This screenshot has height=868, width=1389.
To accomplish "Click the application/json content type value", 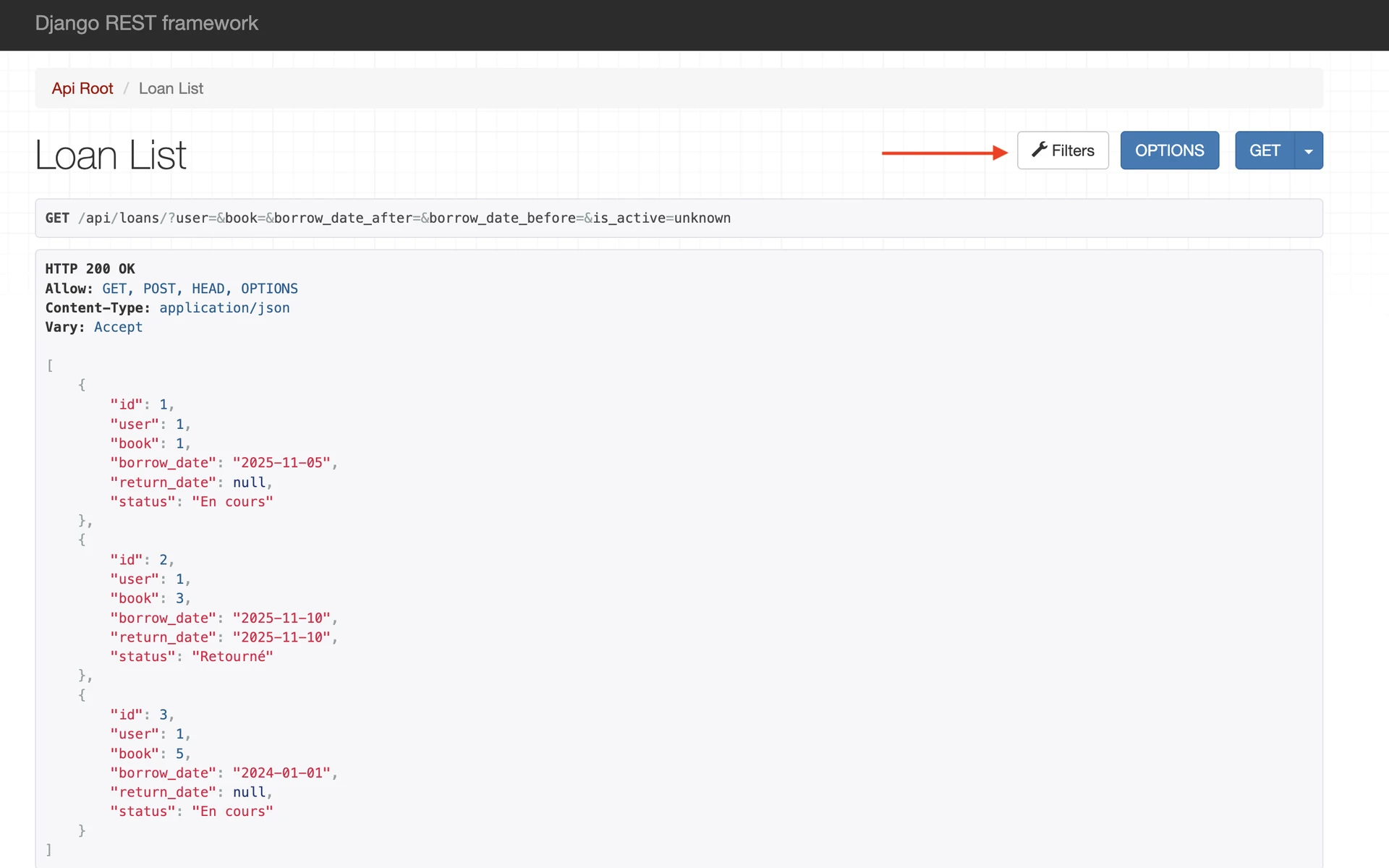I will pos(224,307).
